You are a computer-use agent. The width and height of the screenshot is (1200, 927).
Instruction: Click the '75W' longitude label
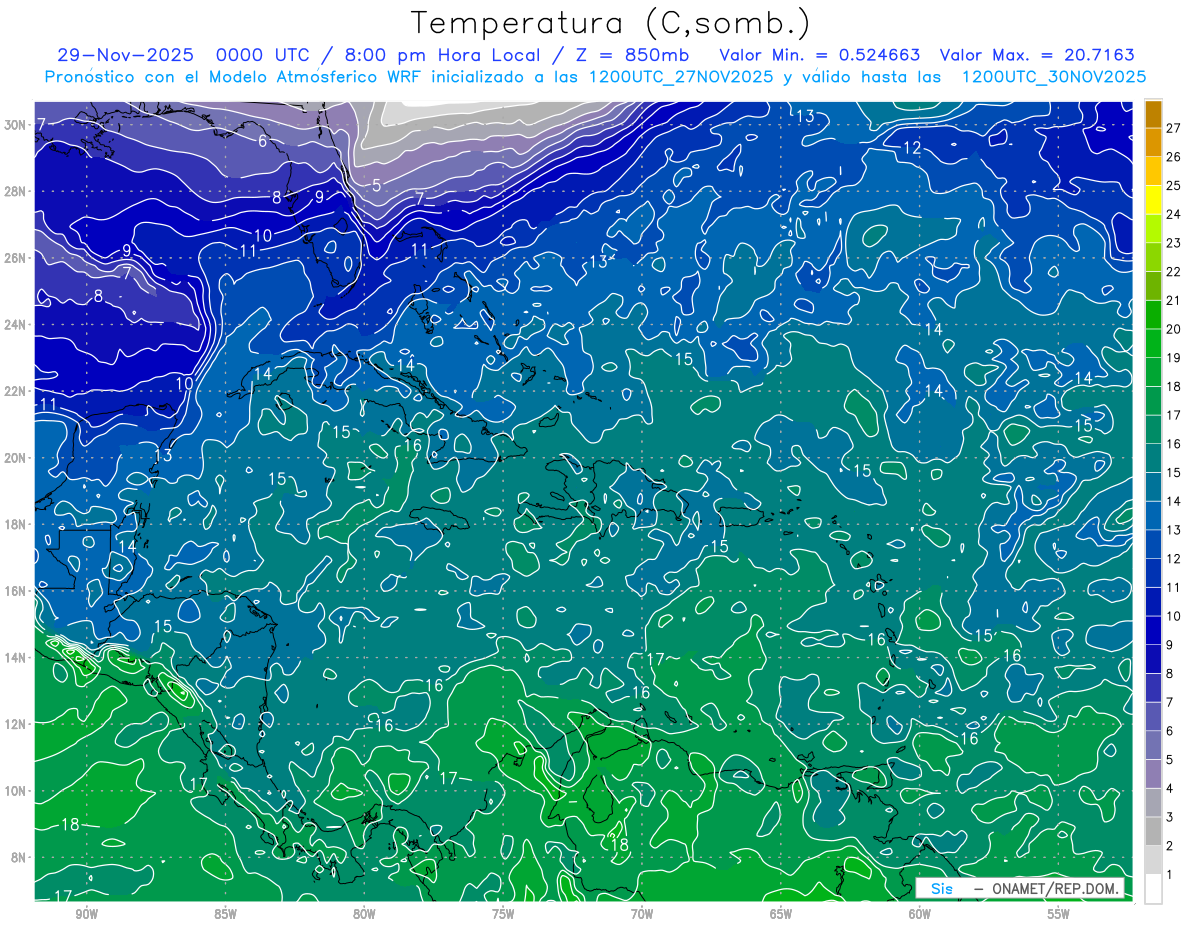pos(503,914)
